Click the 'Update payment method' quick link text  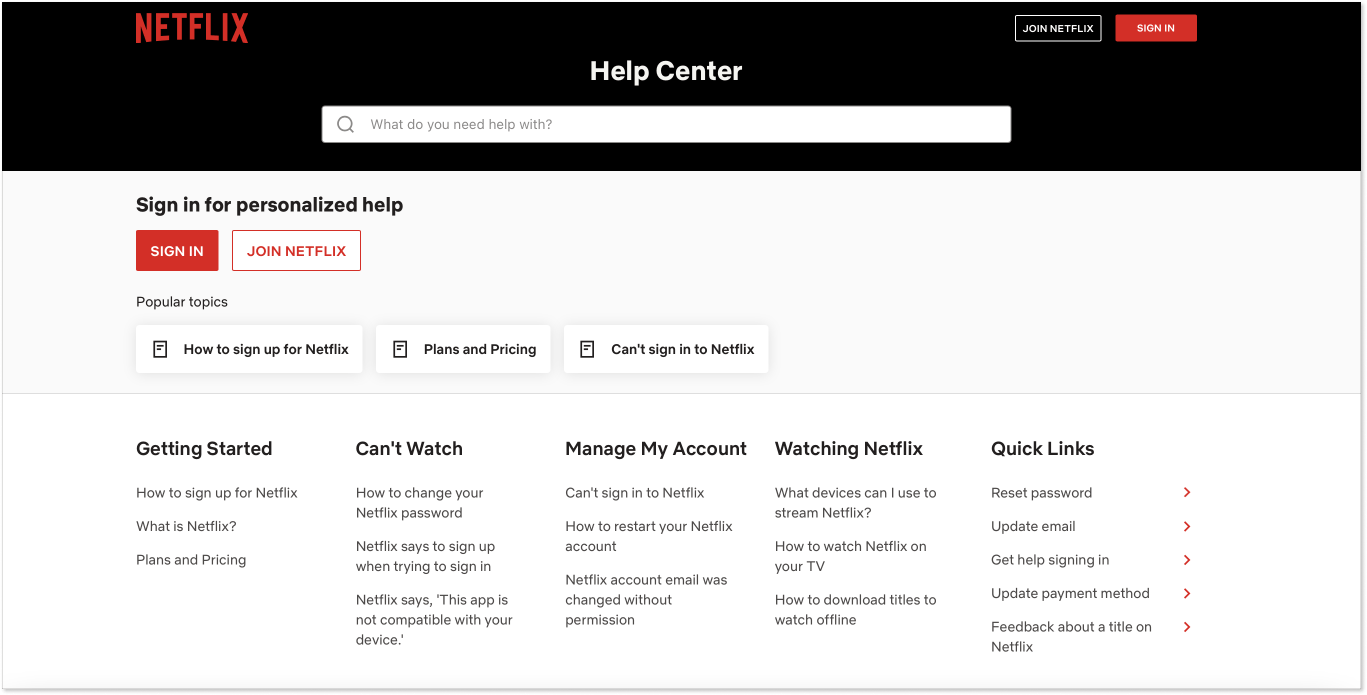(x=1070, y=593)
